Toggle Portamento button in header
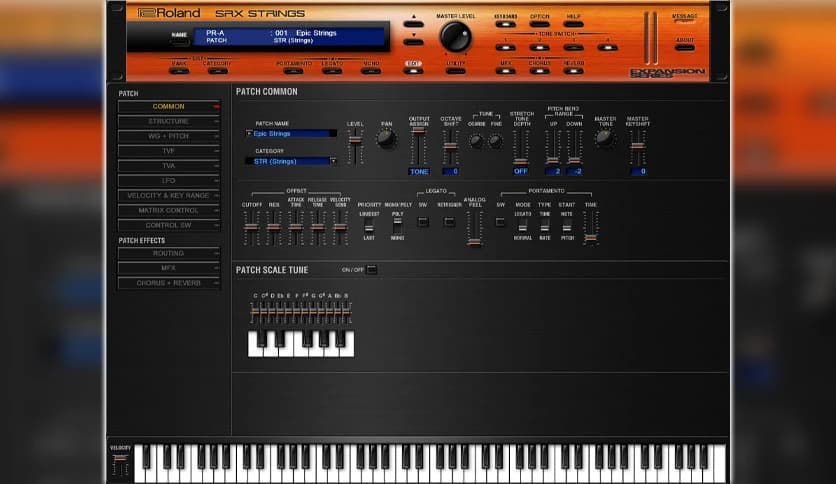The height and width of the screenshot is (484, 836). pos(294,70)
